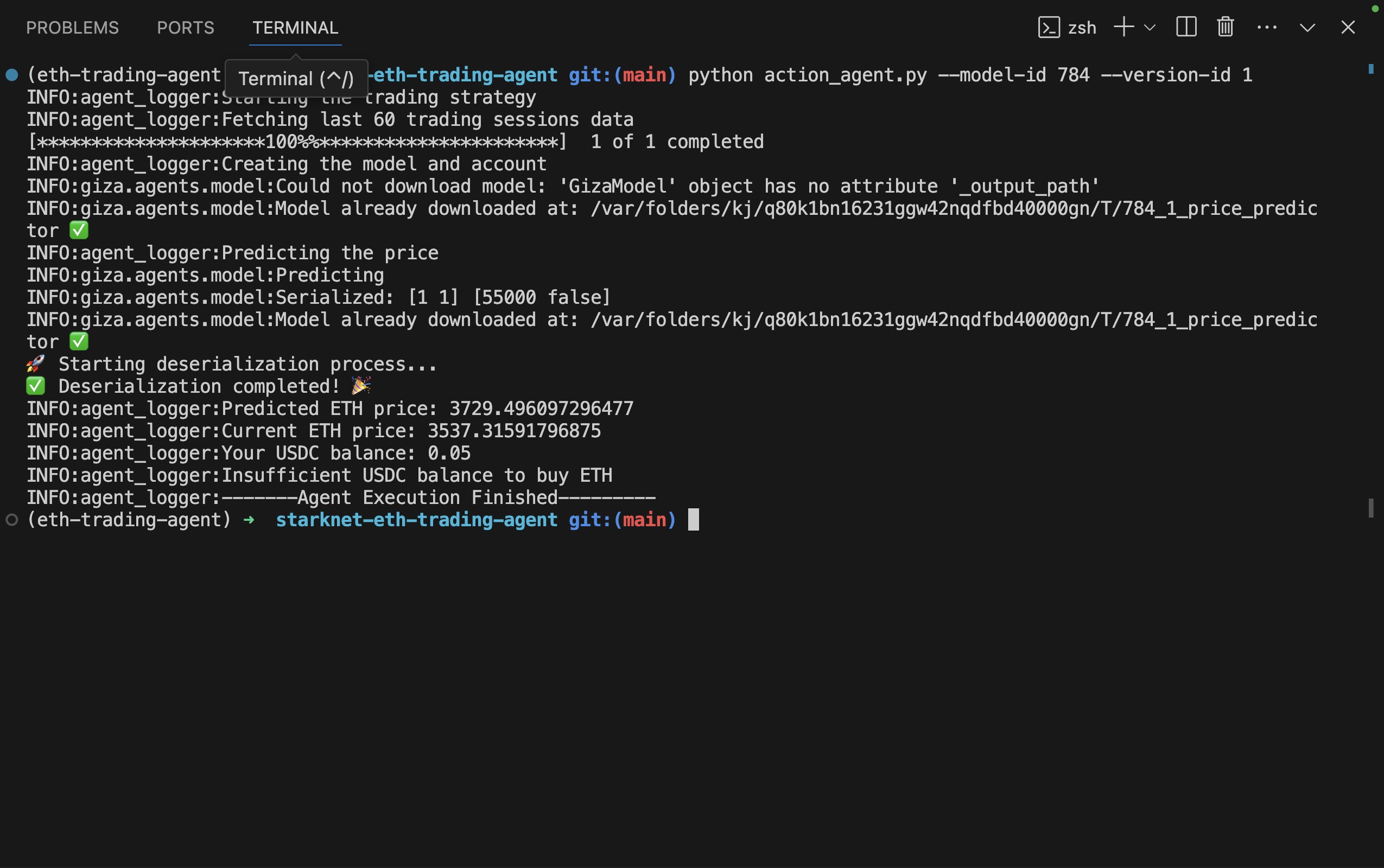Open the more actions ellipsis menu
This screenshot has height=868, width=1384.
coord(1267,27)
